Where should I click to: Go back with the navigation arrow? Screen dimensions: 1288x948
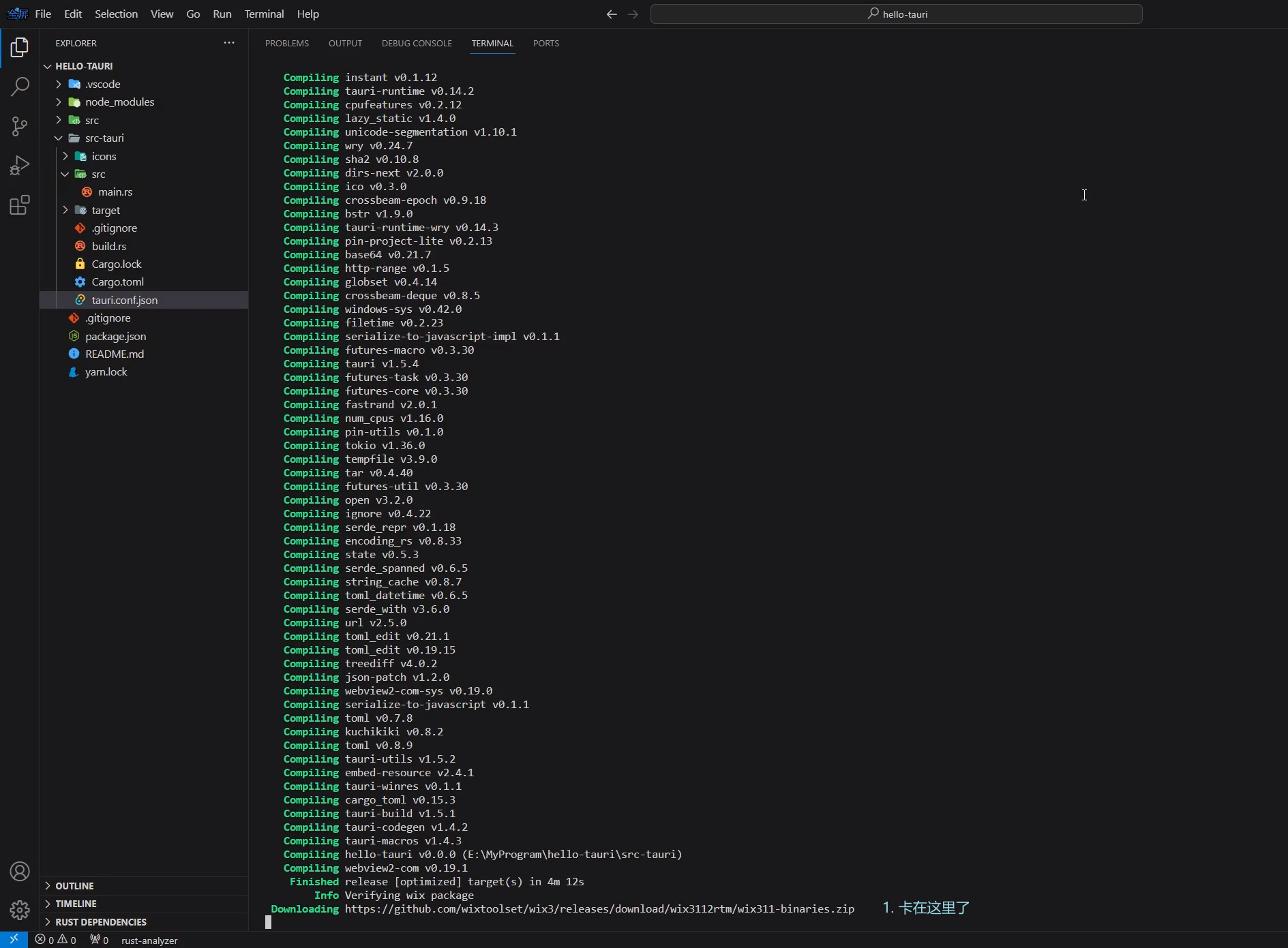(612, 14)
